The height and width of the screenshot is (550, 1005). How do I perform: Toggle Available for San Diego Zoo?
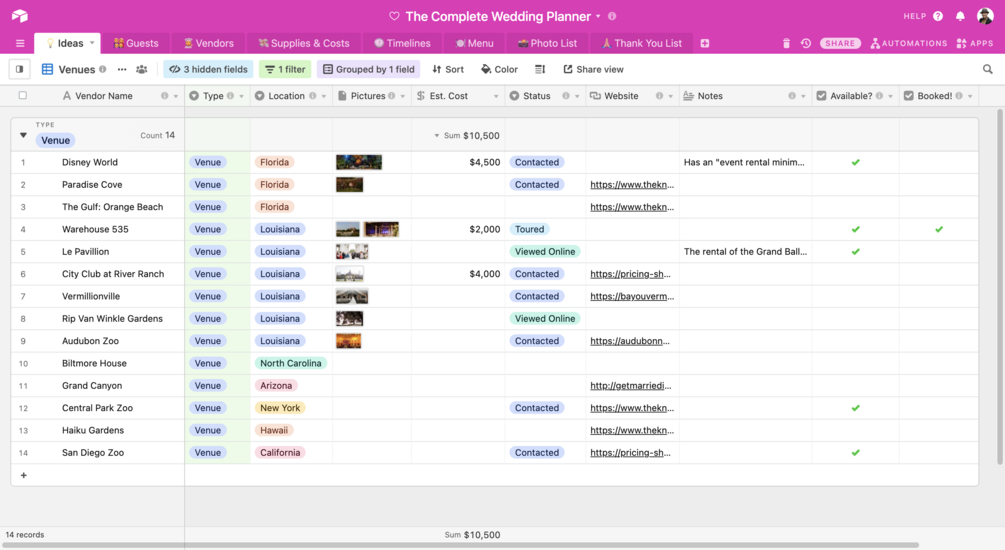pos(855,453)
